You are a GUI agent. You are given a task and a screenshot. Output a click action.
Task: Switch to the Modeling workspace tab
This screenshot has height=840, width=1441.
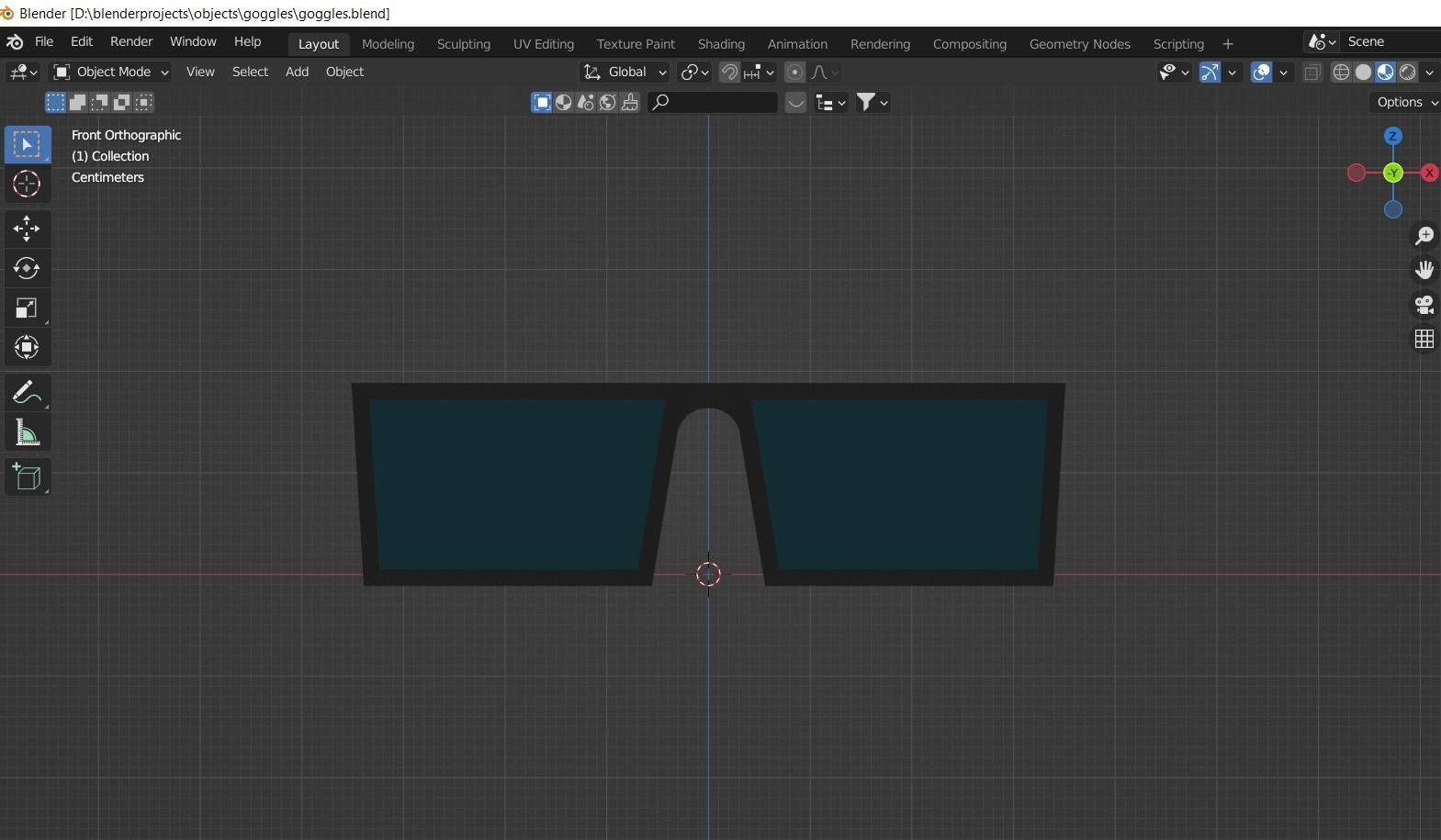tap(388, 44)
